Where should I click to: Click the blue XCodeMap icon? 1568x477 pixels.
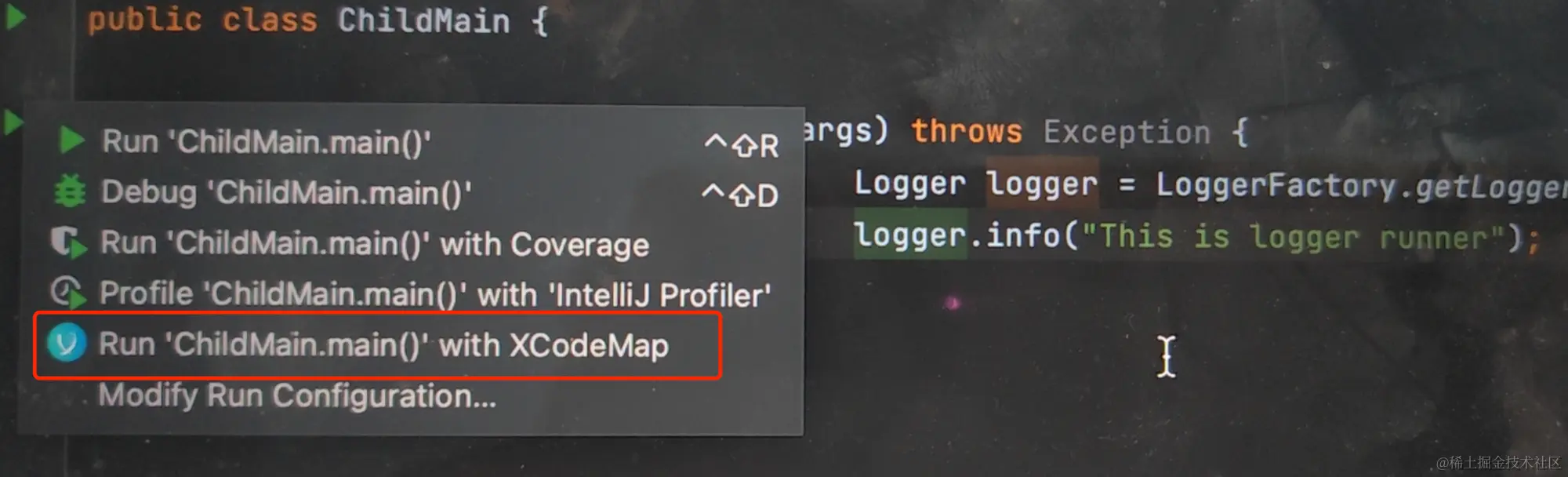point(67,344)
